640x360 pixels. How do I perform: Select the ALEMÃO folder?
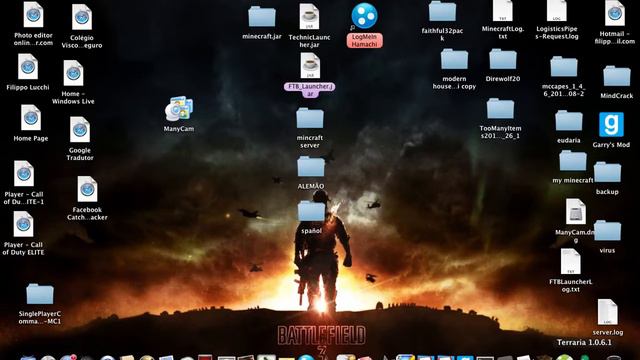(311, 167)
